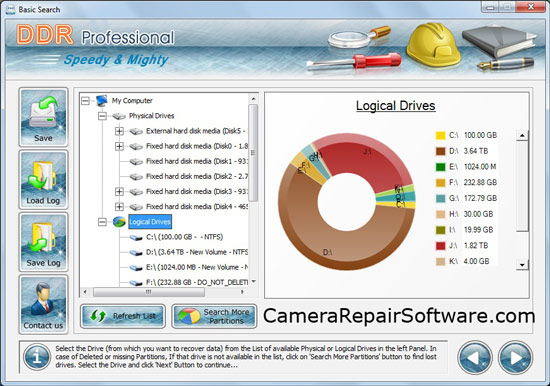550x386 pixels.
Task: Select the D:\ 3.64 TB New Volume
Action: 197,252
